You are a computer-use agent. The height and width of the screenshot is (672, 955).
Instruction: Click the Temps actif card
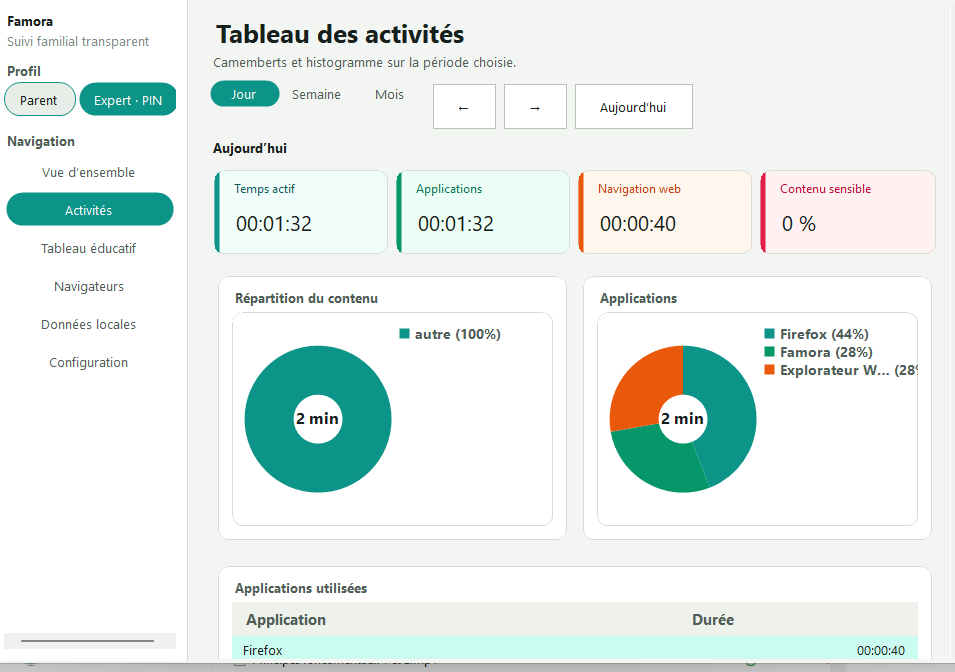click(x=301, y=212)
